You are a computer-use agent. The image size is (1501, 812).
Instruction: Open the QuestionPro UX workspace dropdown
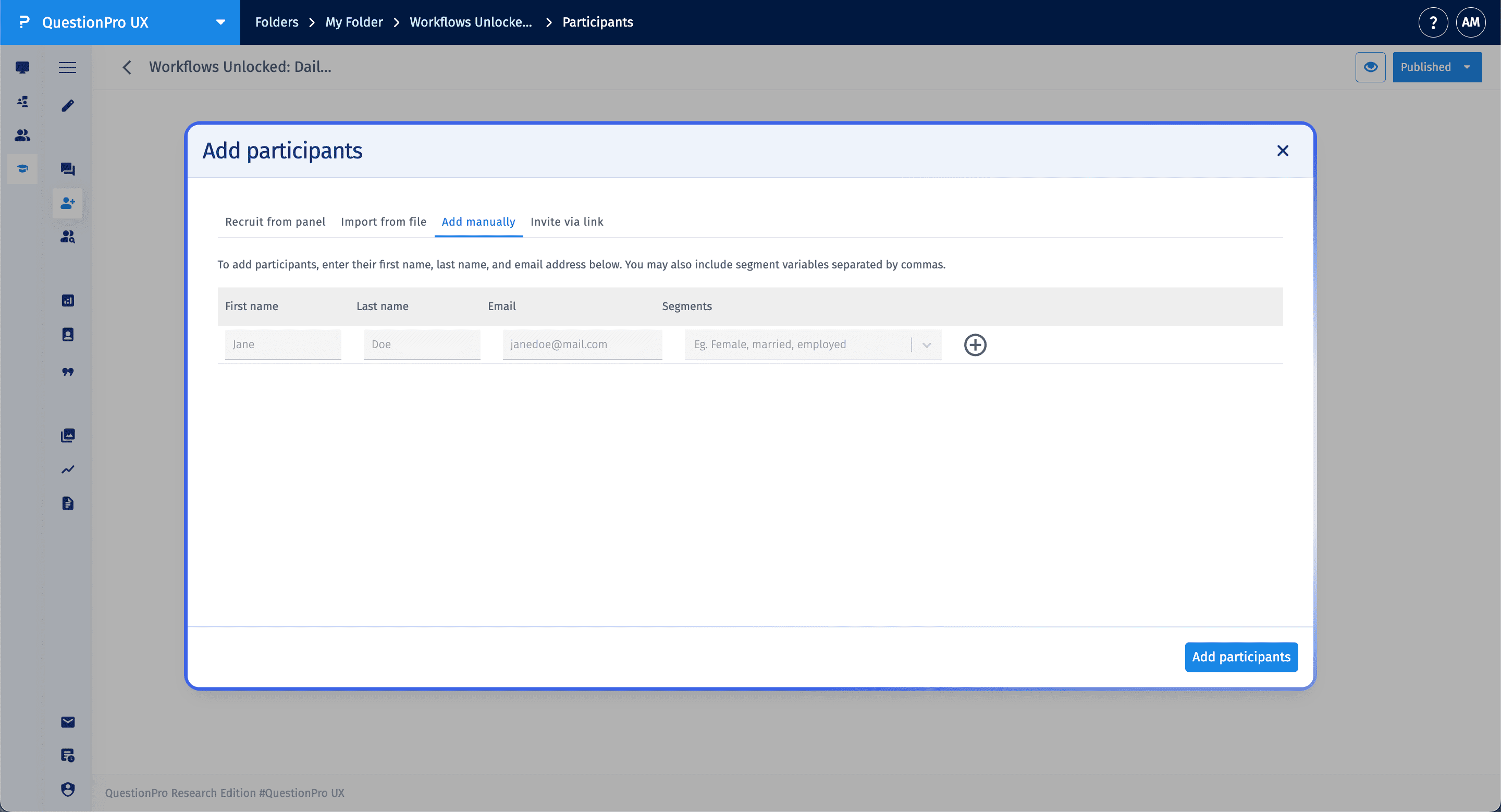click(x=220, y=22)
